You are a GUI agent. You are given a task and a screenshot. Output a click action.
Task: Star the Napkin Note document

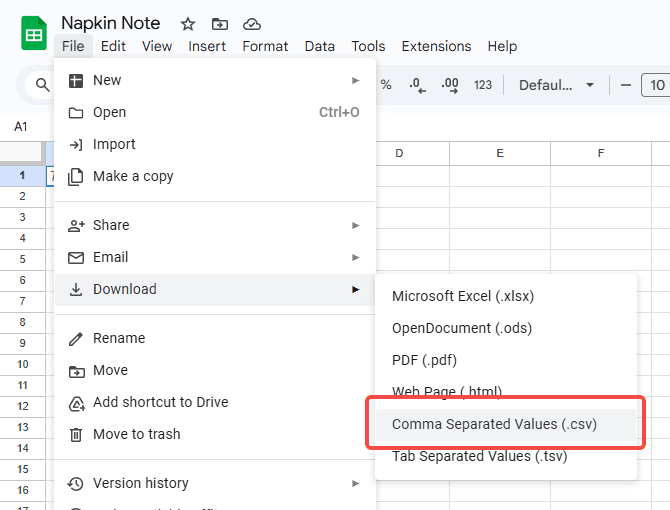[188, 24]
